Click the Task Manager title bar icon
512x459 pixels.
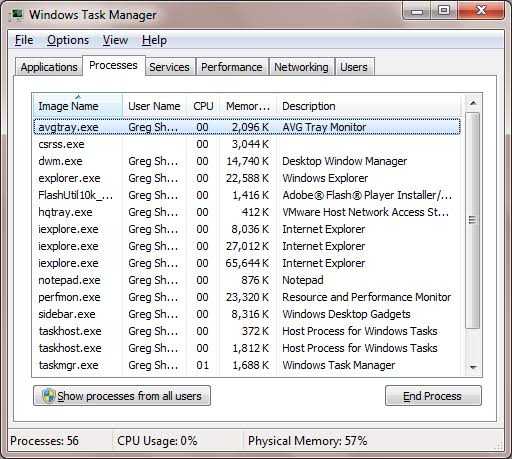pyautogui.click(x=17, y=14)
